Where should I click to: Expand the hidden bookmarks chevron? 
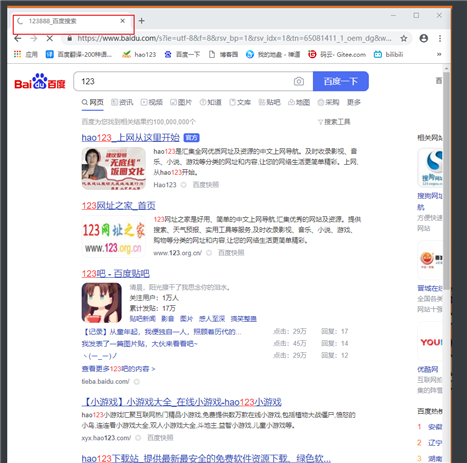coord(439,54)
